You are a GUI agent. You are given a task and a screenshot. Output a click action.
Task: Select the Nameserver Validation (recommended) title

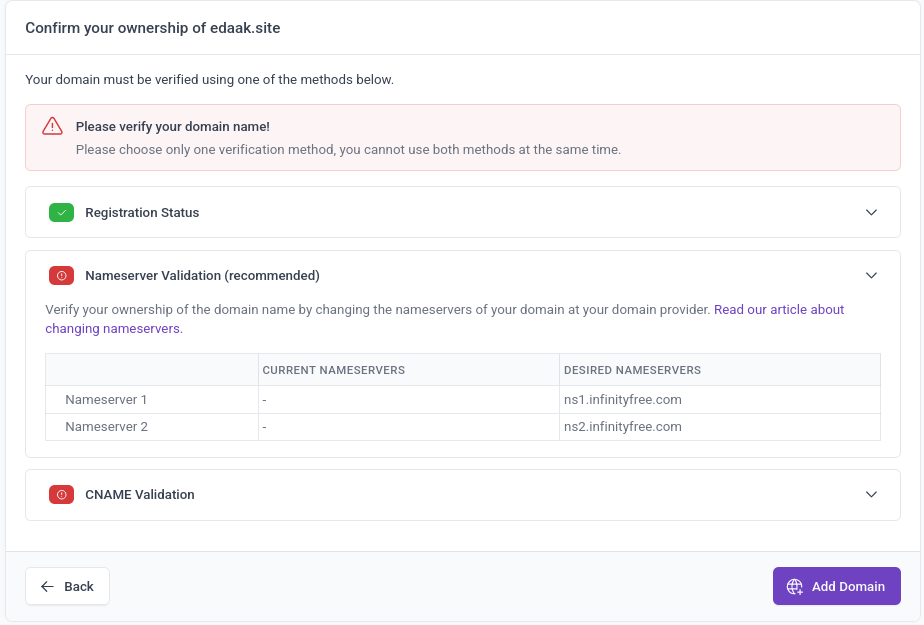click(x=202, y=276)
